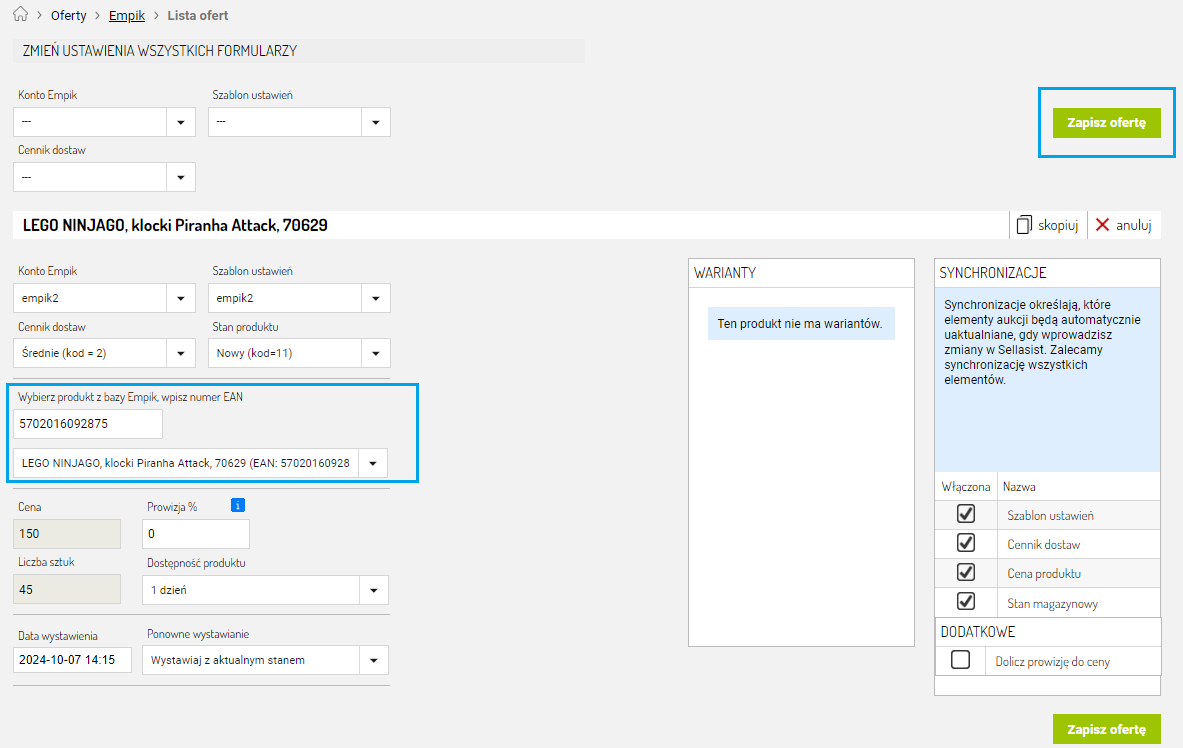
Task: Click the Data wystawienia date field
Action: click(x=72, y=660)
